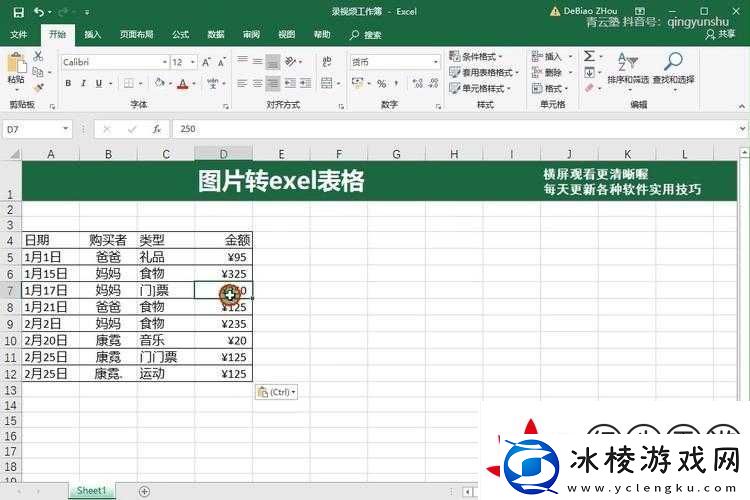750x500 pixels.
Task: Click Decrease Decimal icon
Action: tap(433, 83)
